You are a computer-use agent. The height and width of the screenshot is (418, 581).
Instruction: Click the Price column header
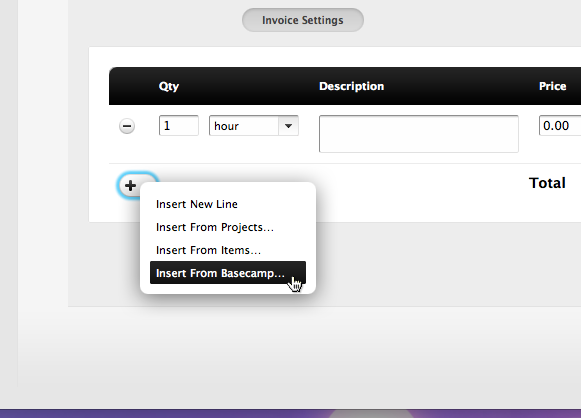pos(552,86)
